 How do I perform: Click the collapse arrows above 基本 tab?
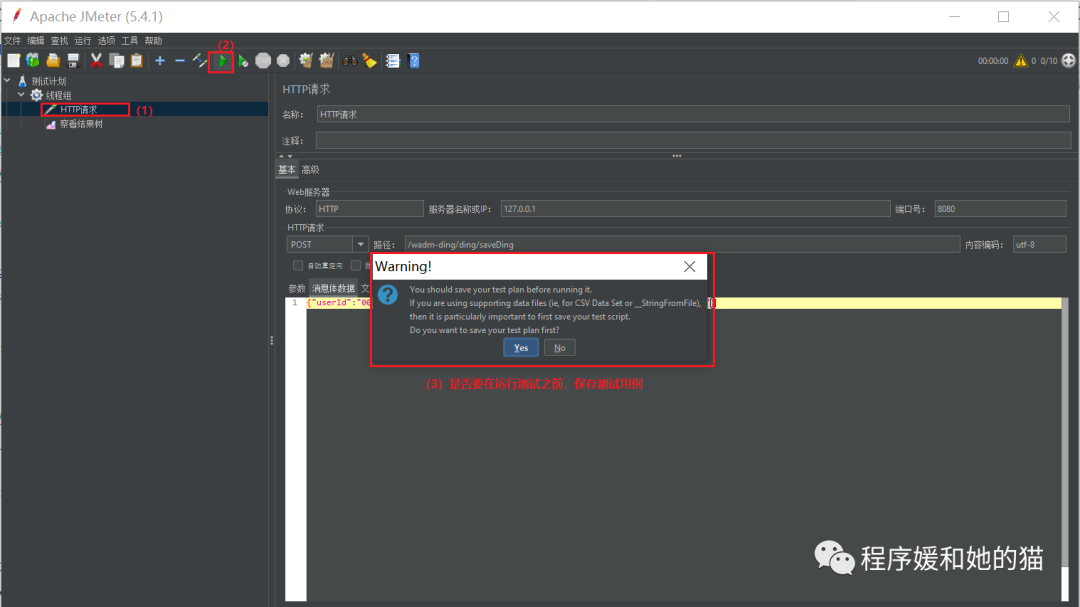click(x=285, y=156)
